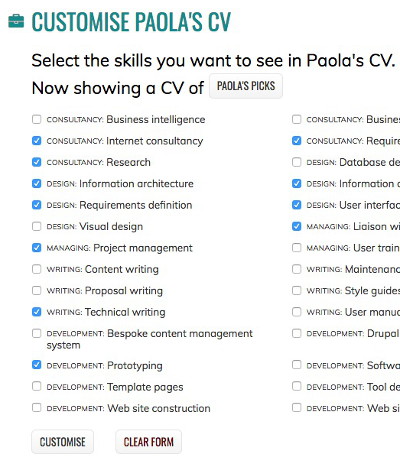Deselect Information architecture design skill

point(37,184)
